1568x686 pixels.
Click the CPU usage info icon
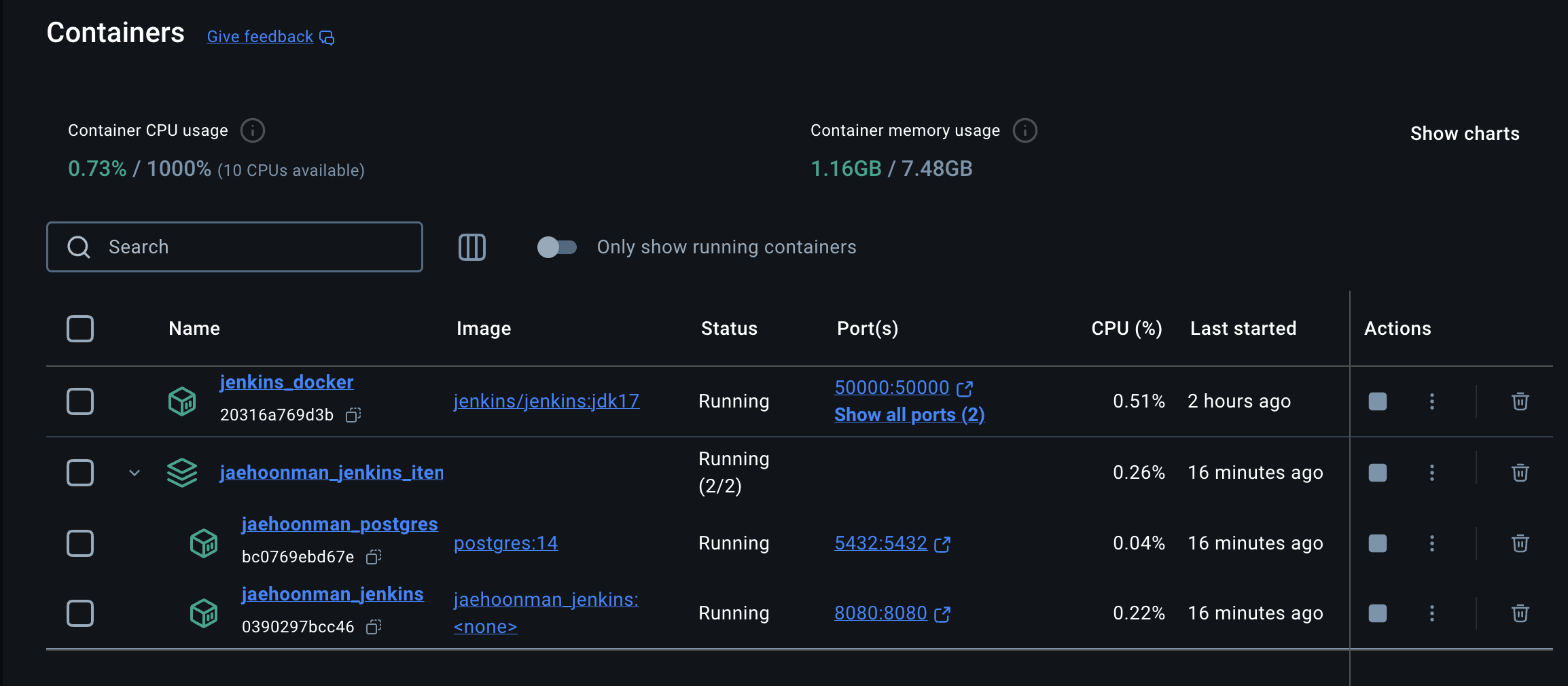click(253, 130)
